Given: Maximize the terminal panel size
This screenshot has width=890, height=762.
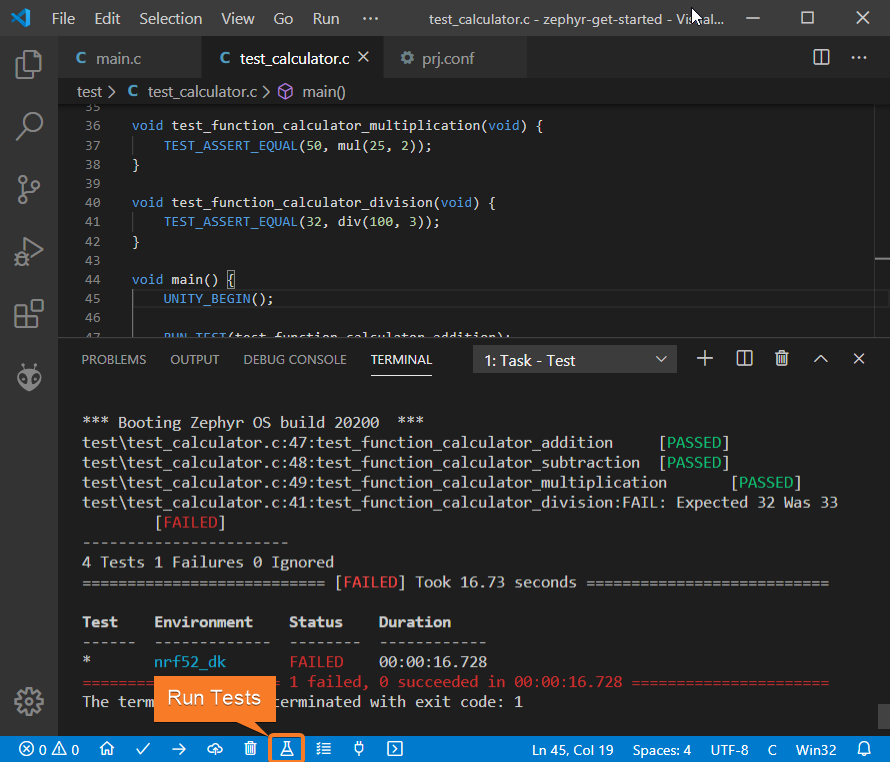Looking at the screenshot, I should pos(820,359).
